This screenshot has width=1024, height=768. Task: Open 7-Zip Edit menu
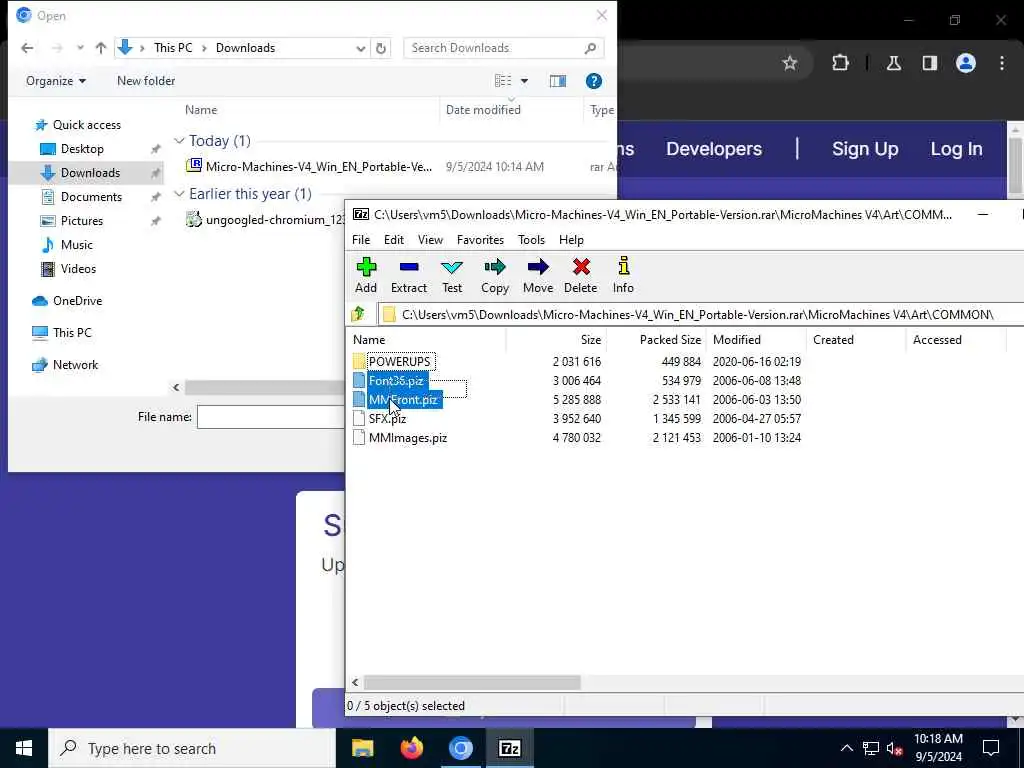tap(394, 240)
